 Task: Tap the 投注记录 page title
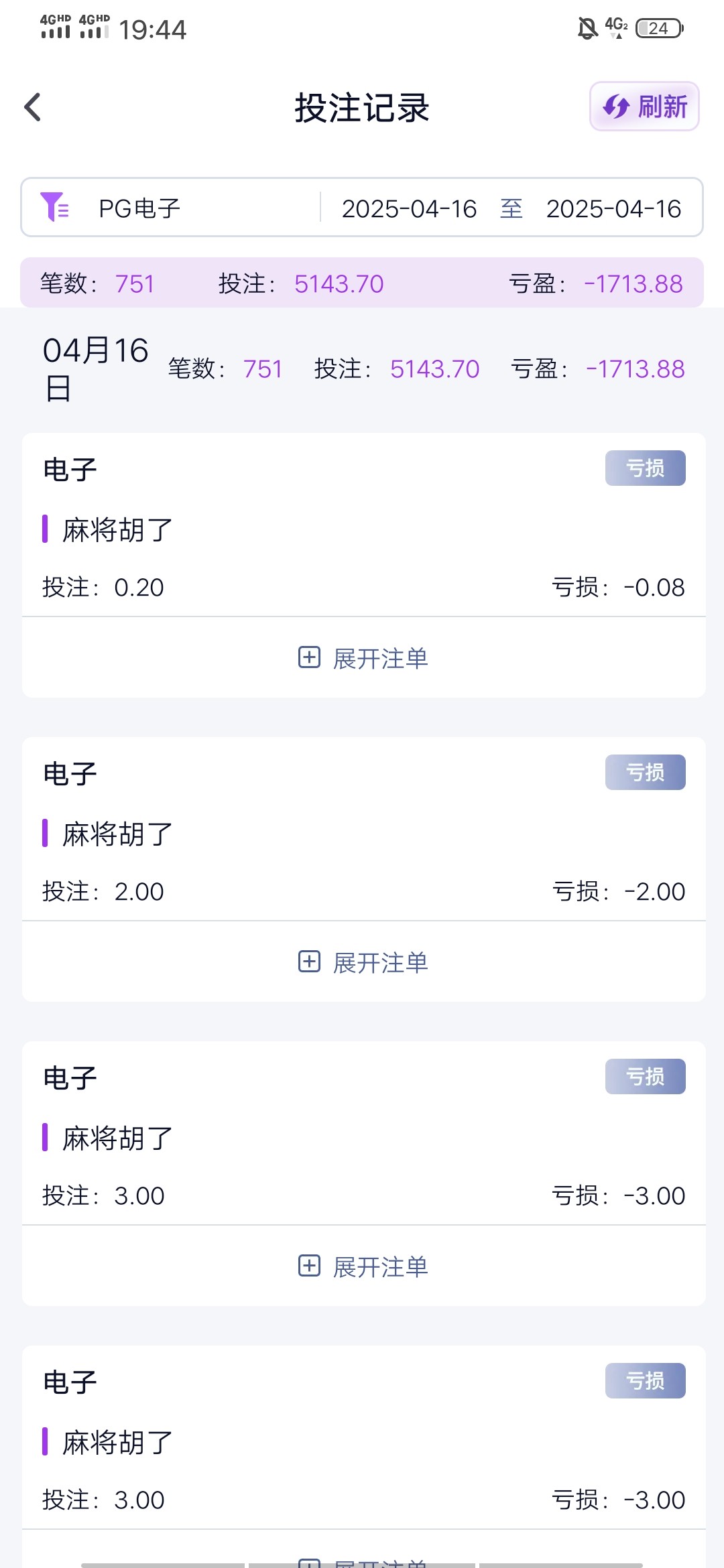(x=362, y=107)
